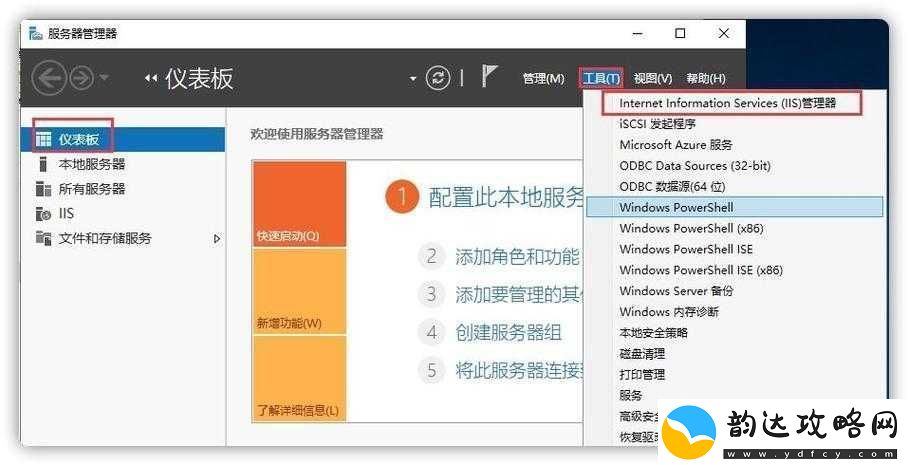908x465 pixels.
Task: Select 仪表板 in the left sidebar
Action: (123, 140)
